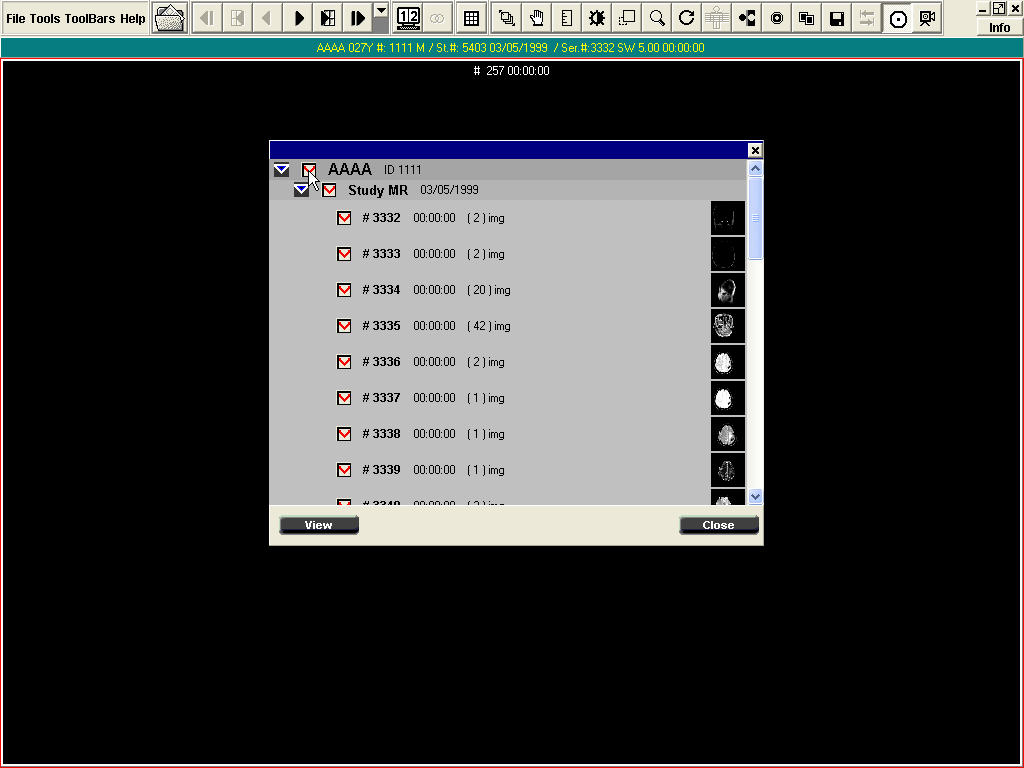Viewport: 1024px width, 768px height.
Task: Click the video camera cine icon
Action: (927, 18)
